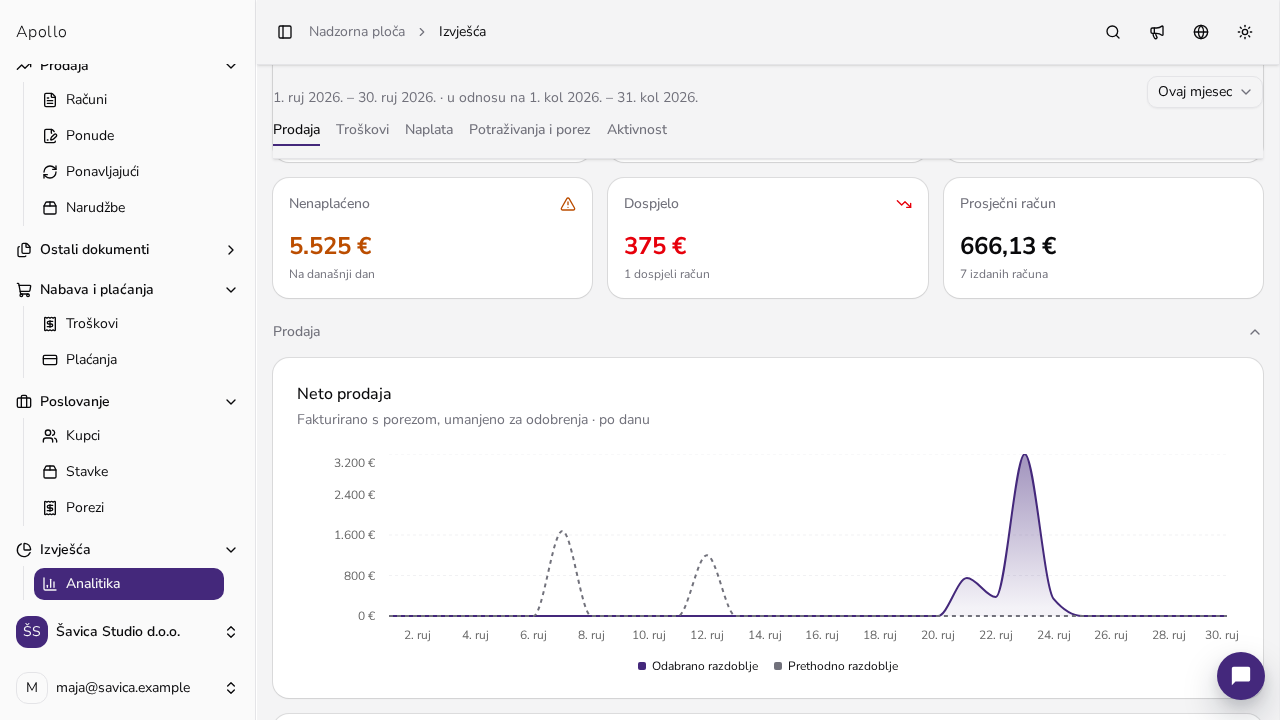Switch to the Troškovi report tab
This screenshot has height=720, width=1280.
(362, 130)
